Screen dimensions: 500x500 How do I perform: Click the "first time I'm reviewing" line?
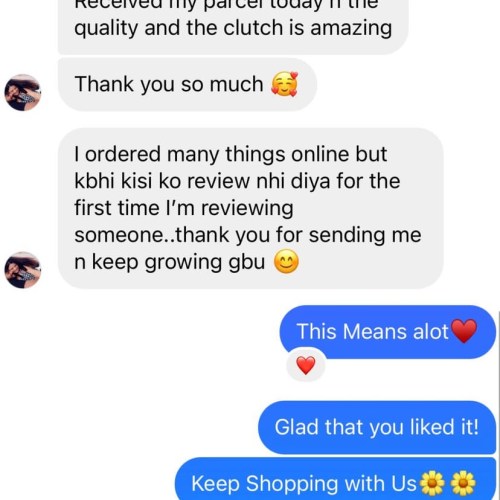pos(184,208)
